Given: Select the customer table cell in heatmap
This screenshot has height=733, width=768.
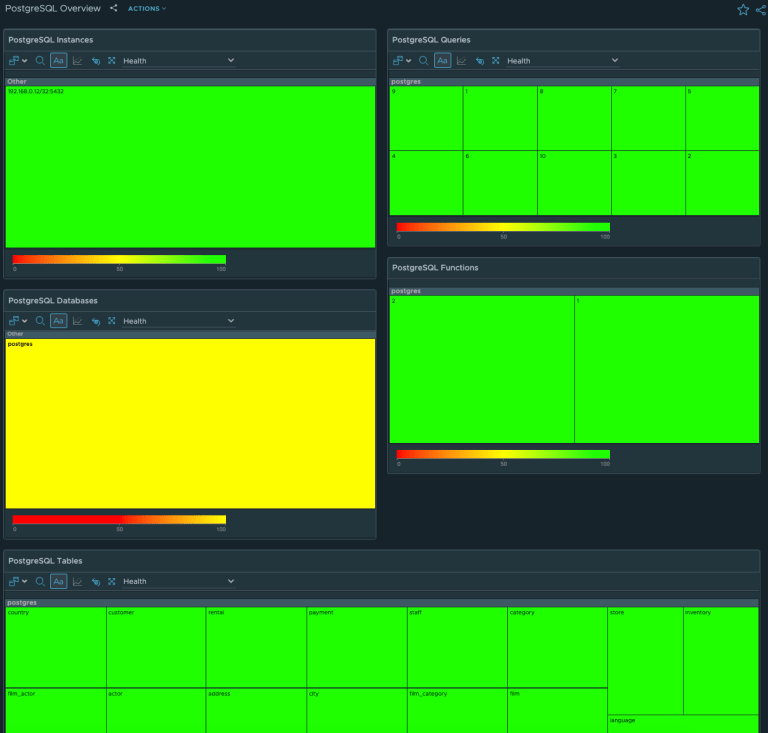Looking at the screenshot, I should click(x=156, y=647).
